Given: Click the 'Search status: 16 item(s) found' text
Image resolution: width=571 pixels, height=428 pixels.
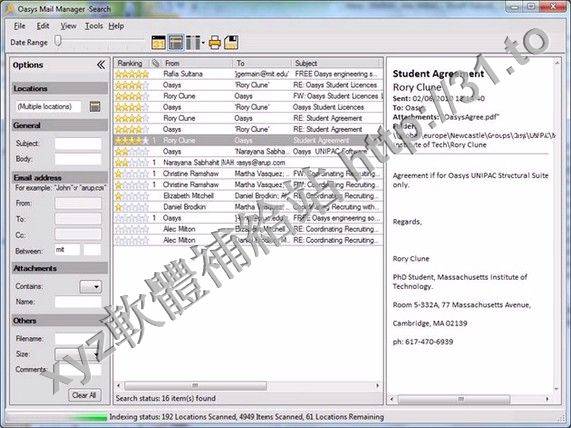Looking at the screenshot, I should point(166,398).
